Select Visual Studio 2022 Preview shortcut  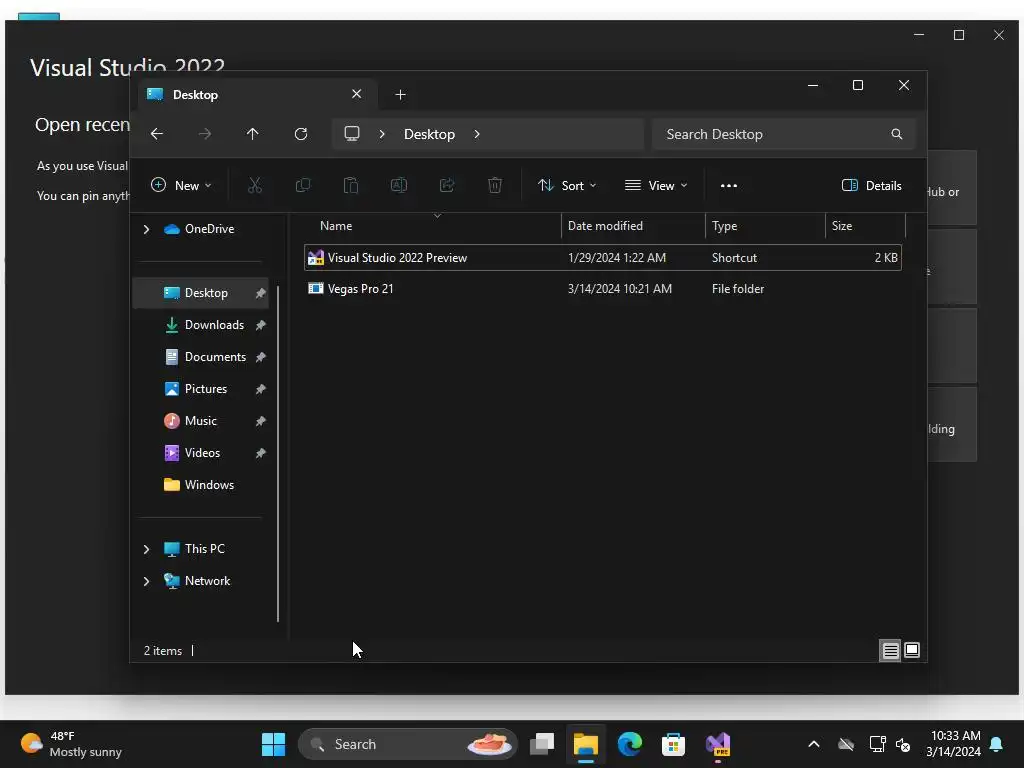coord(603,257)
